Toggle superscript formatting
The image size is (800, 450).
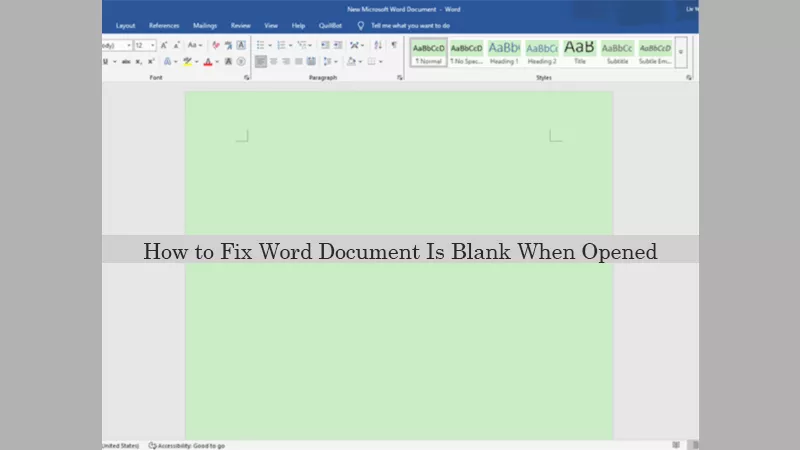[151, 62]
